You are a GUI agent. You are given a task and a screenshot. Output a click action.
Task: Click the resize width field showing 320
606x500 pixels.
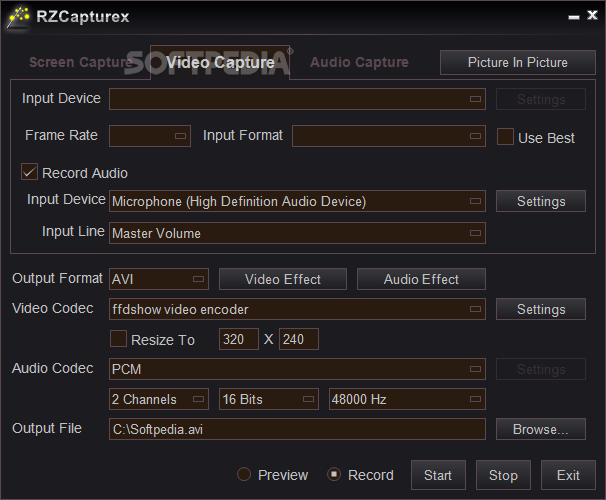pos(239,339)
